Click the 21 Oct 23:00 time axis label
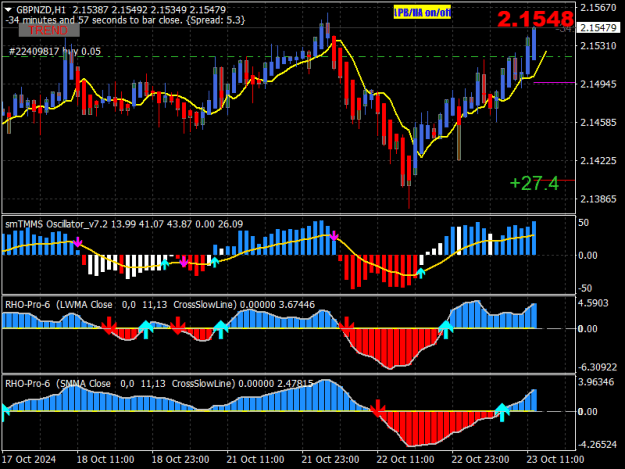This screenshot has height=469, width=625. [330, 459]
